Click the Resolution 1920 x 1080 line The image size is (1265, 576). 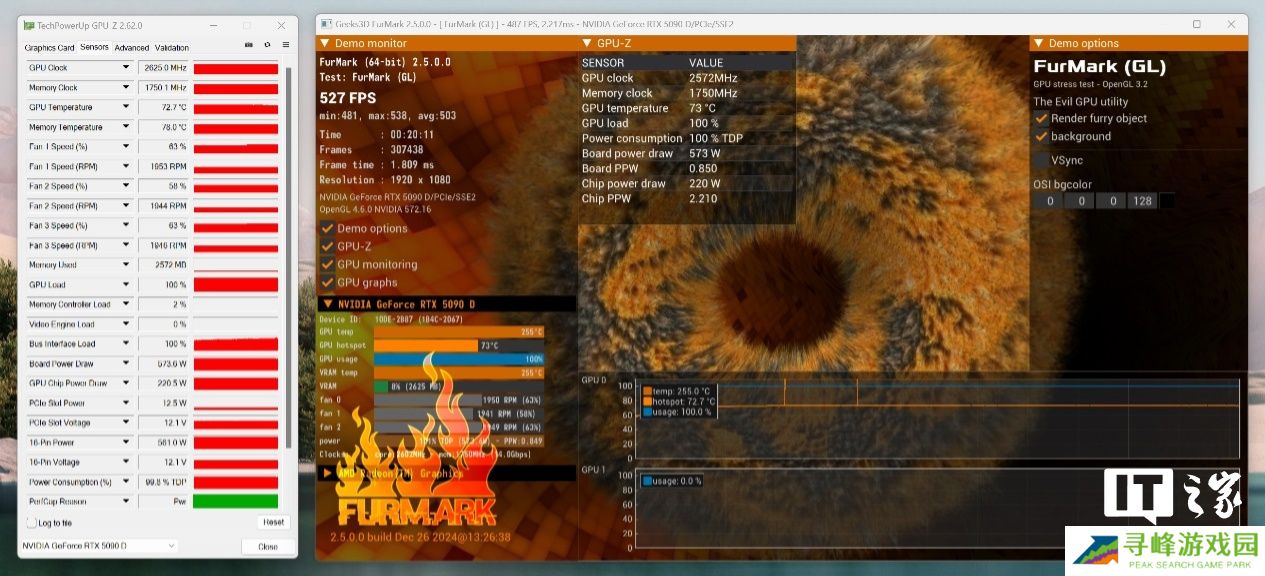[x=386, y=180]
